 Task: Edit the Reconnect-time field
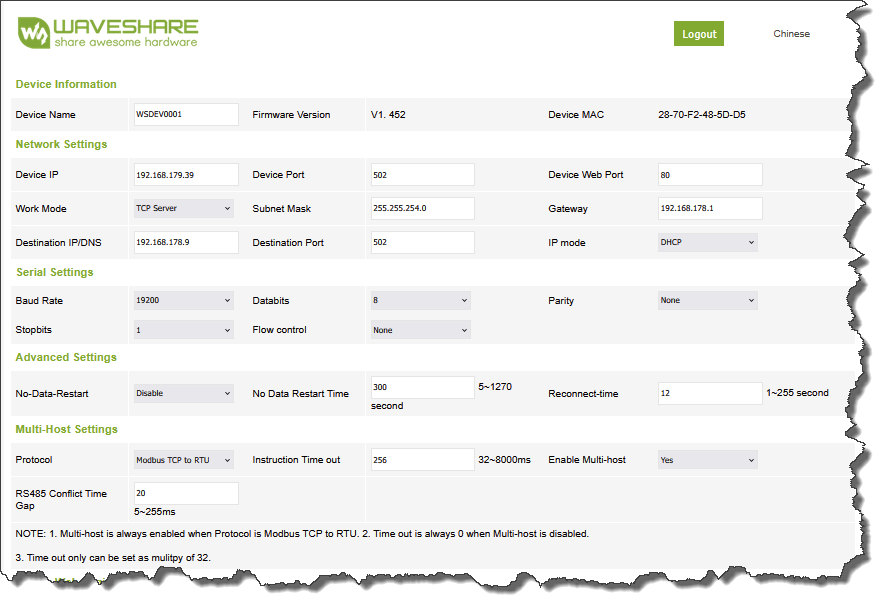click(x=710, y=393)
